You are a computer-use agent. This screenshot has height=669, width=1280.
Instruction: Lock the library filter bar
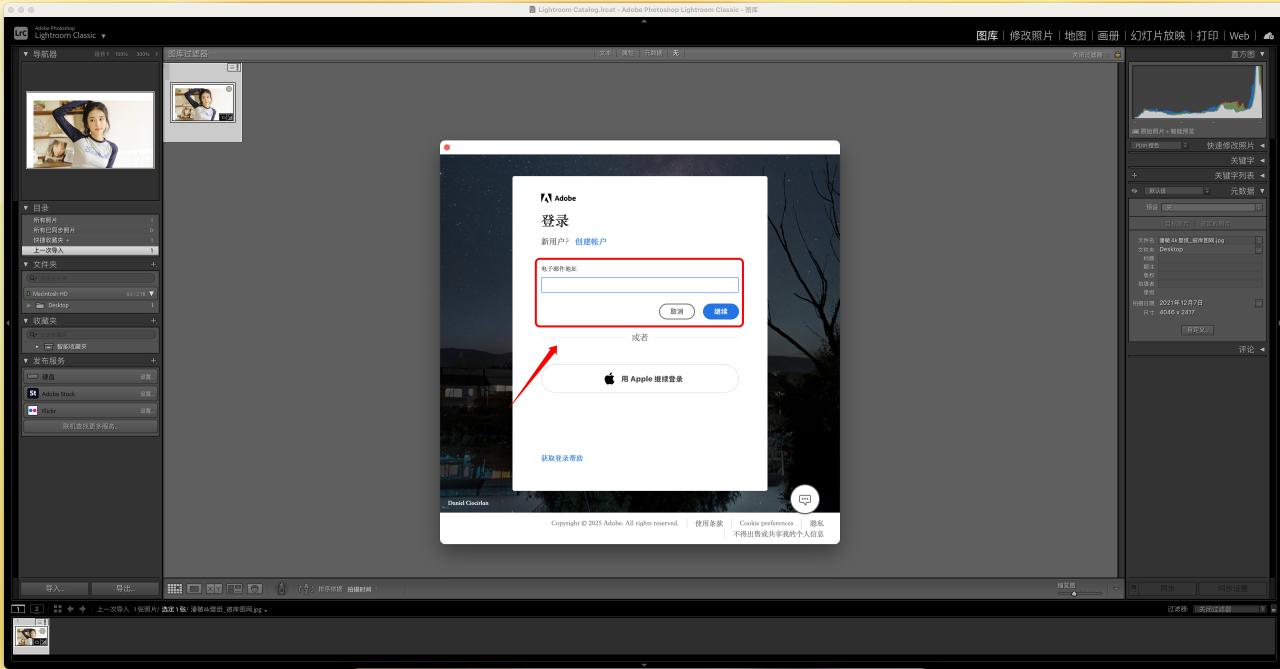[1118, 54]
